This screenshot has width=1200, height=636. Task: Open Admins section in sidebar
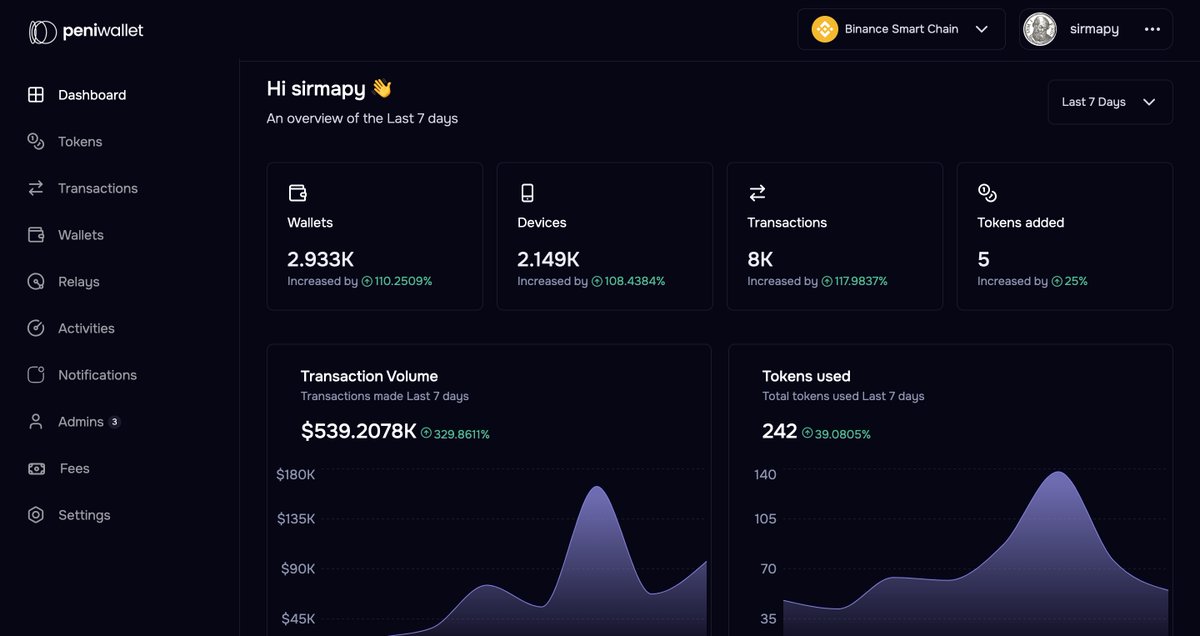pos(81,422)
